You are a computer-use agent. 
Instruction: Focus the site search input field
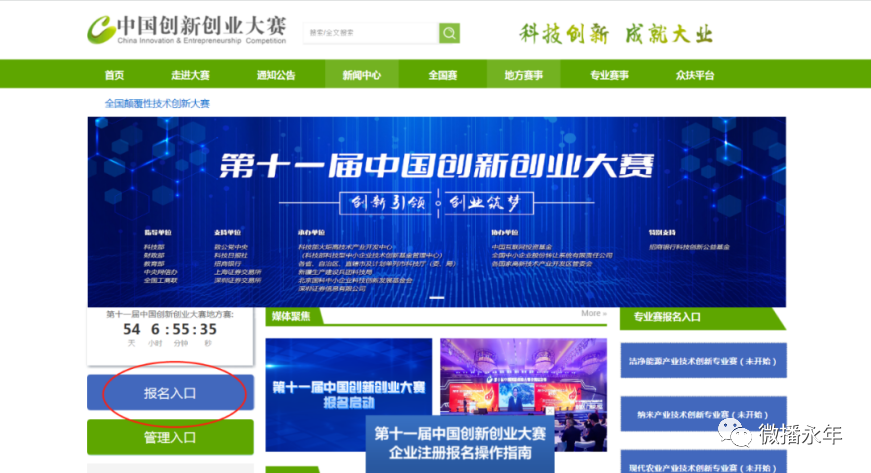pos(371,33)
